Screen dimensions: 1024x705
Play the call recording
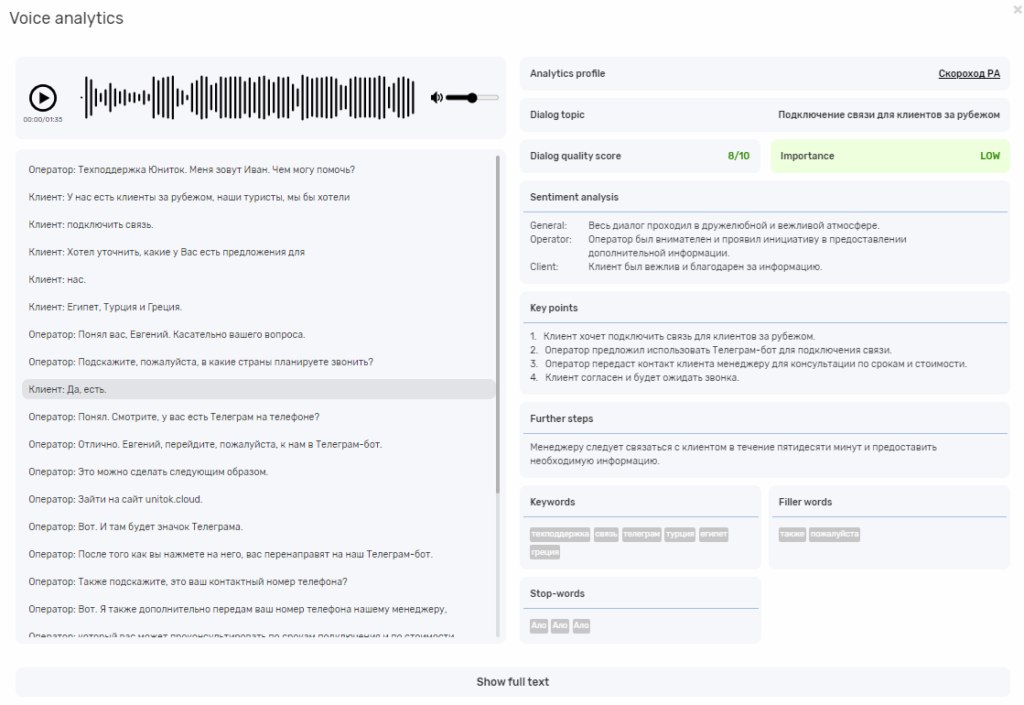(43, 97)
